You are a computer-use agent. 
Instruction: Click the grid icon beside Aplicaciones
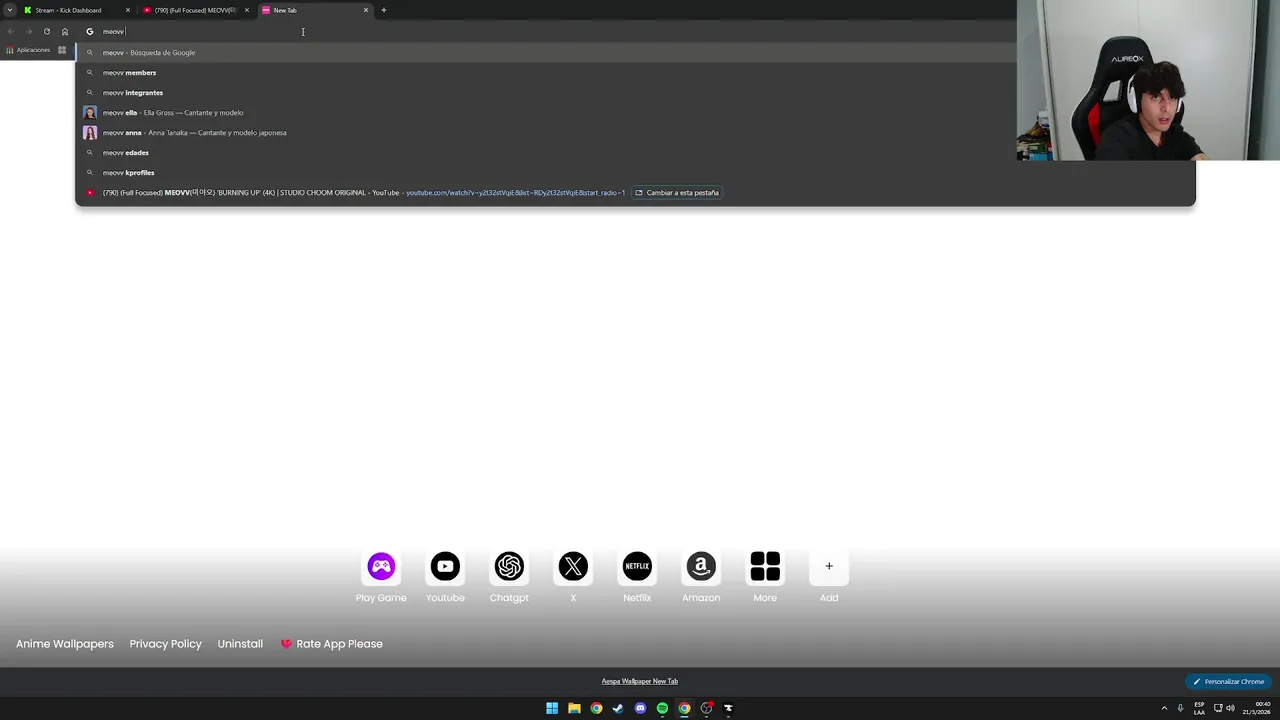click(62, 50)
